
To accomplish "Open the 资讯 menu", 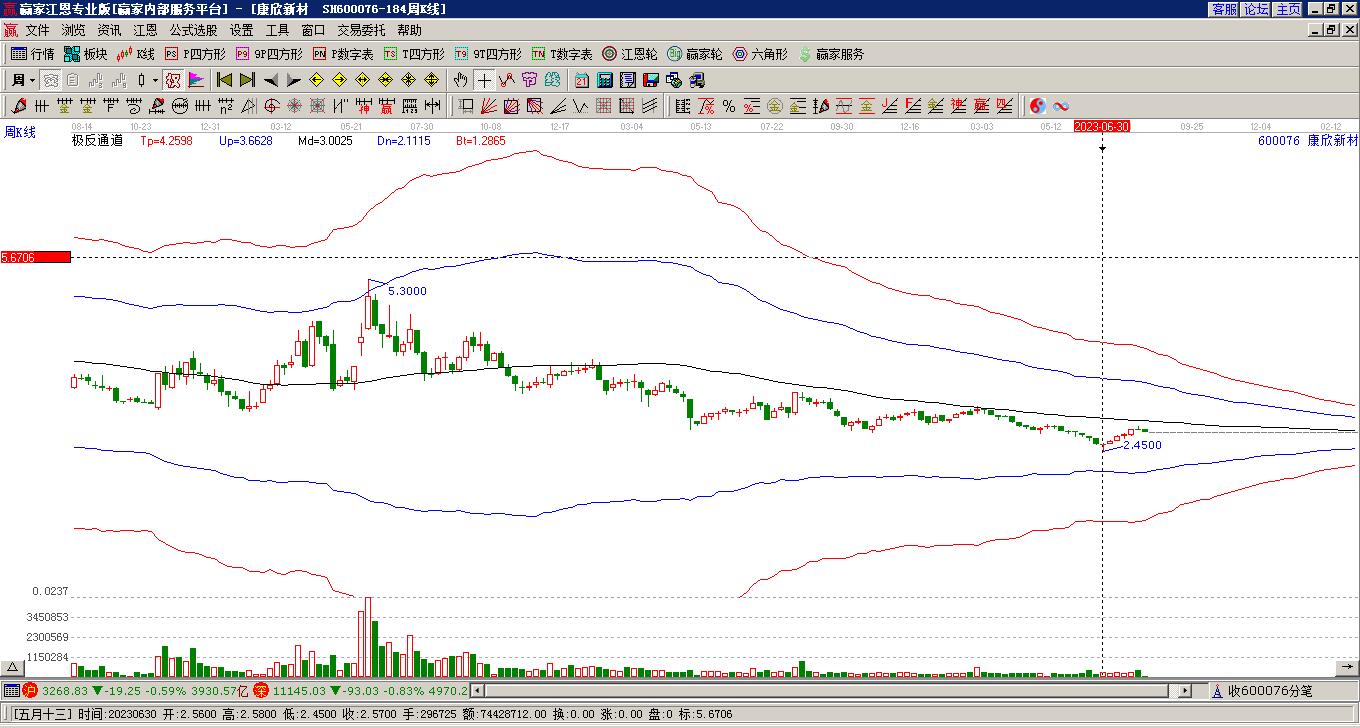I will pyautogui.click(x=109, y=31).
